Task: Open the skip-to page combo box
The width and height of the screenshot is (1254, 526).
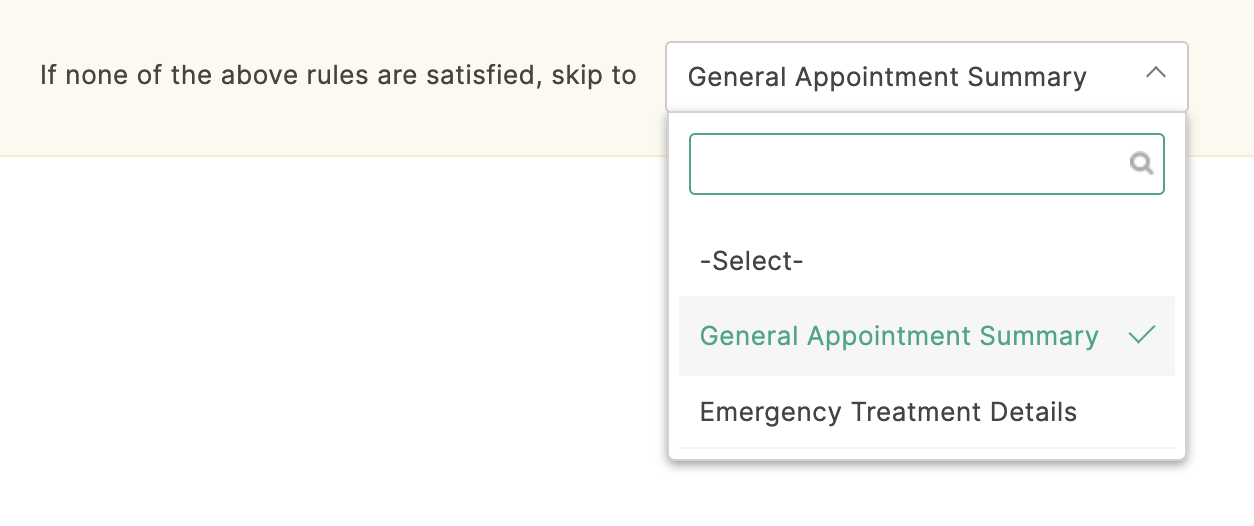Action: 926,77
